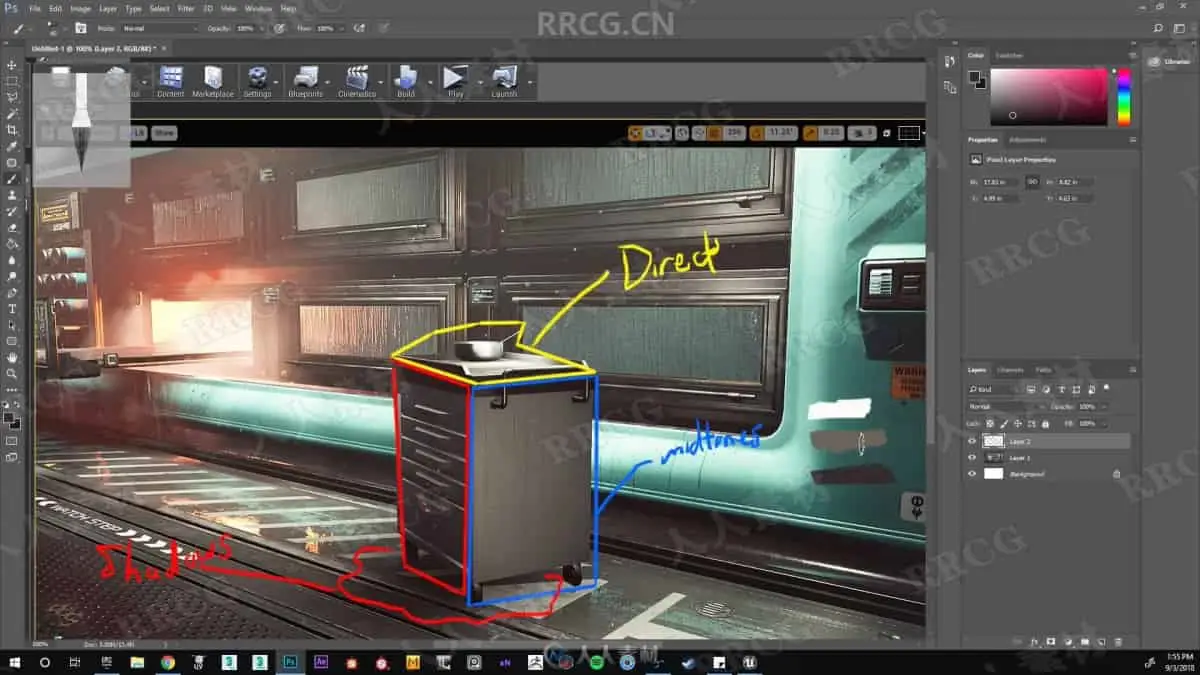
Task: Open the File menu
Action: tap(35, 8)
